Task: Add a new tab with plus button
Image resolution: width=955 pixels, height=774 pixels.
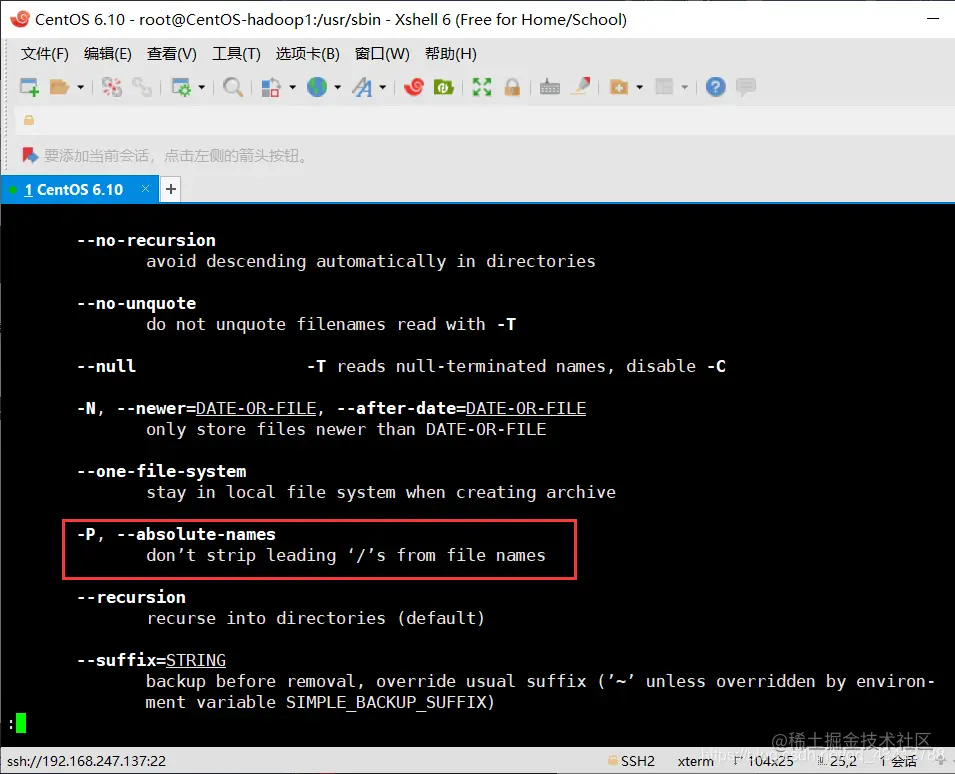Action: 171,189
